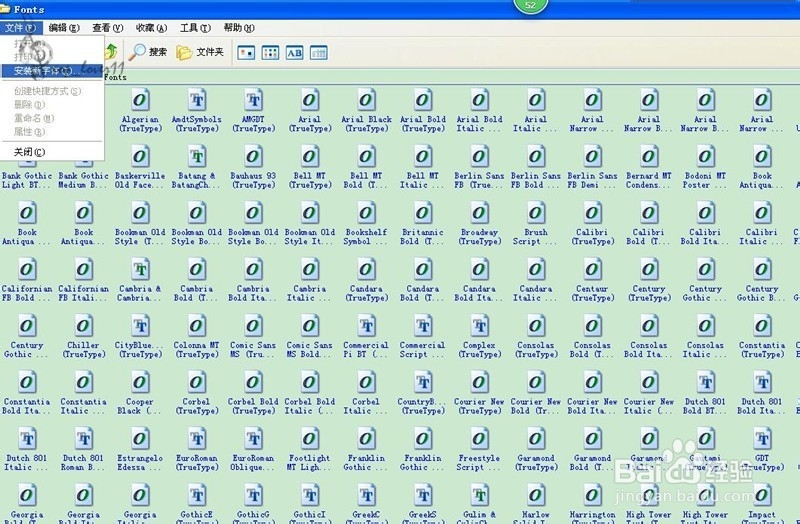Click the 搜索 (Search) toolbar button
Image resolution: width=800 pixels, height=524 pixels.
tap(147, 52)
